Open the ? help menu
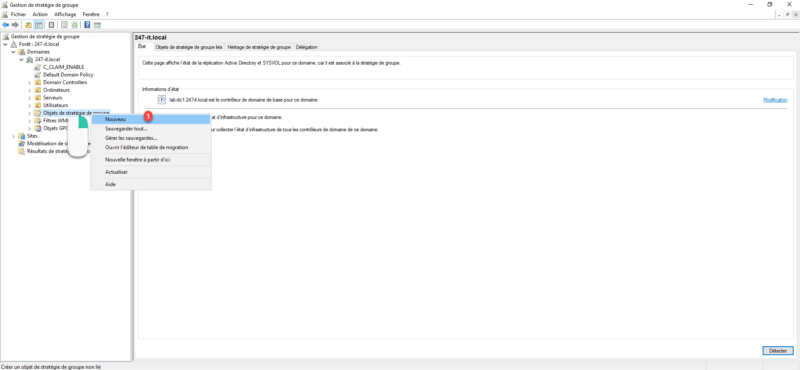The width and height of the screenshot is (800, 370). [107, 14]
